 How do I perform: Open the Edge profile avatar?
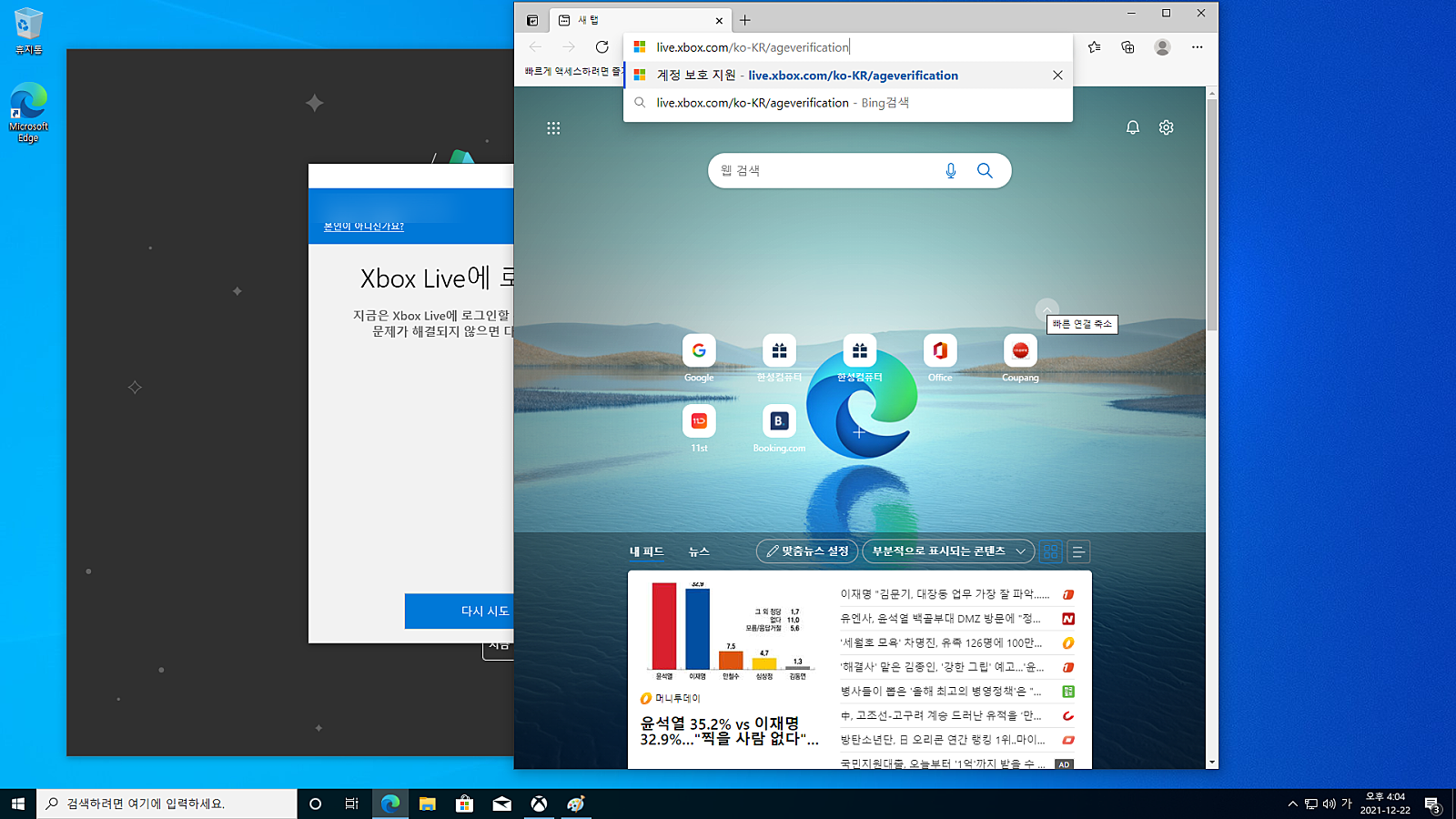(x=1162, y=47)
